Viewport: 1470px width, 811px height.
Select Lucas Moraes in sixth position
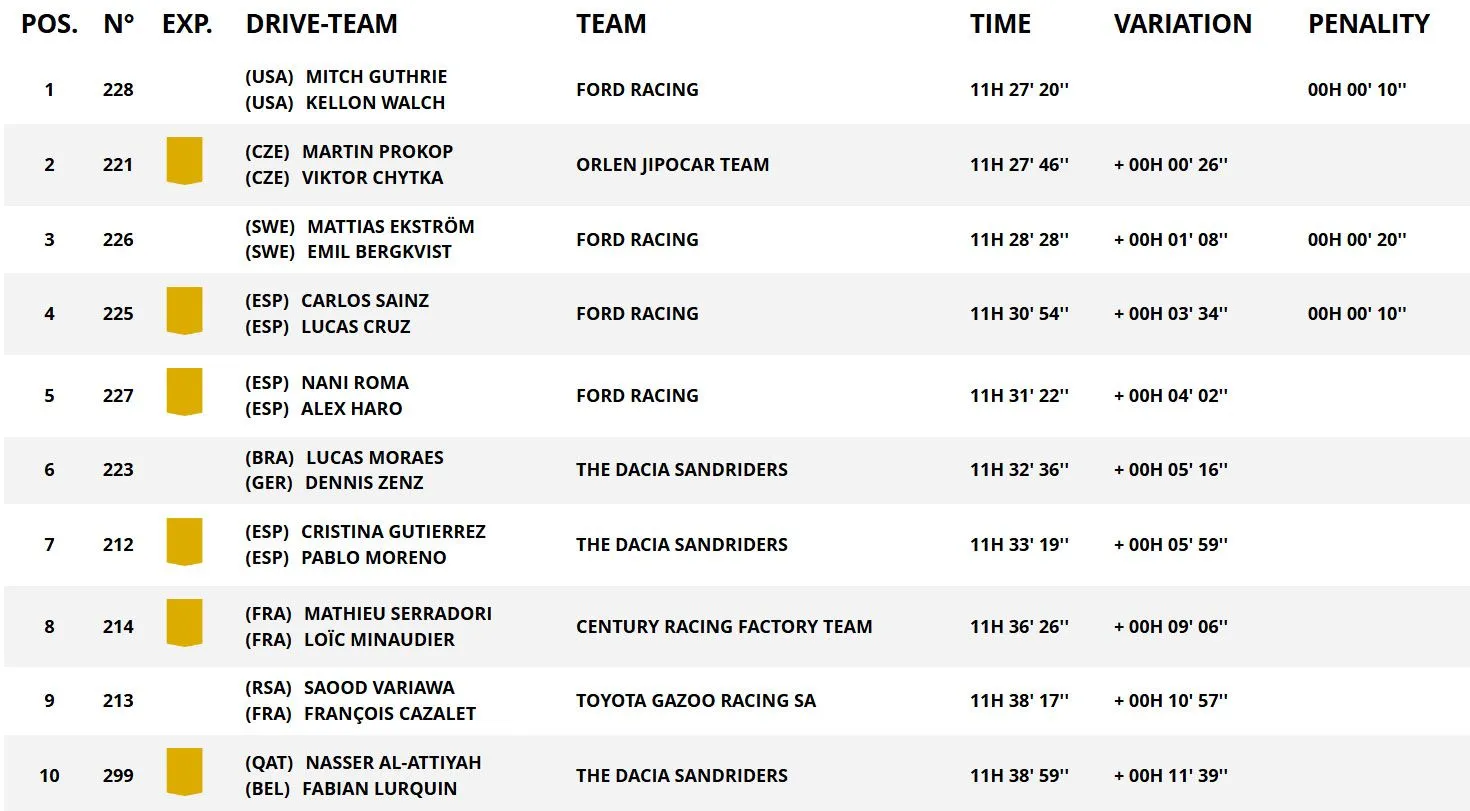[374, 458]
